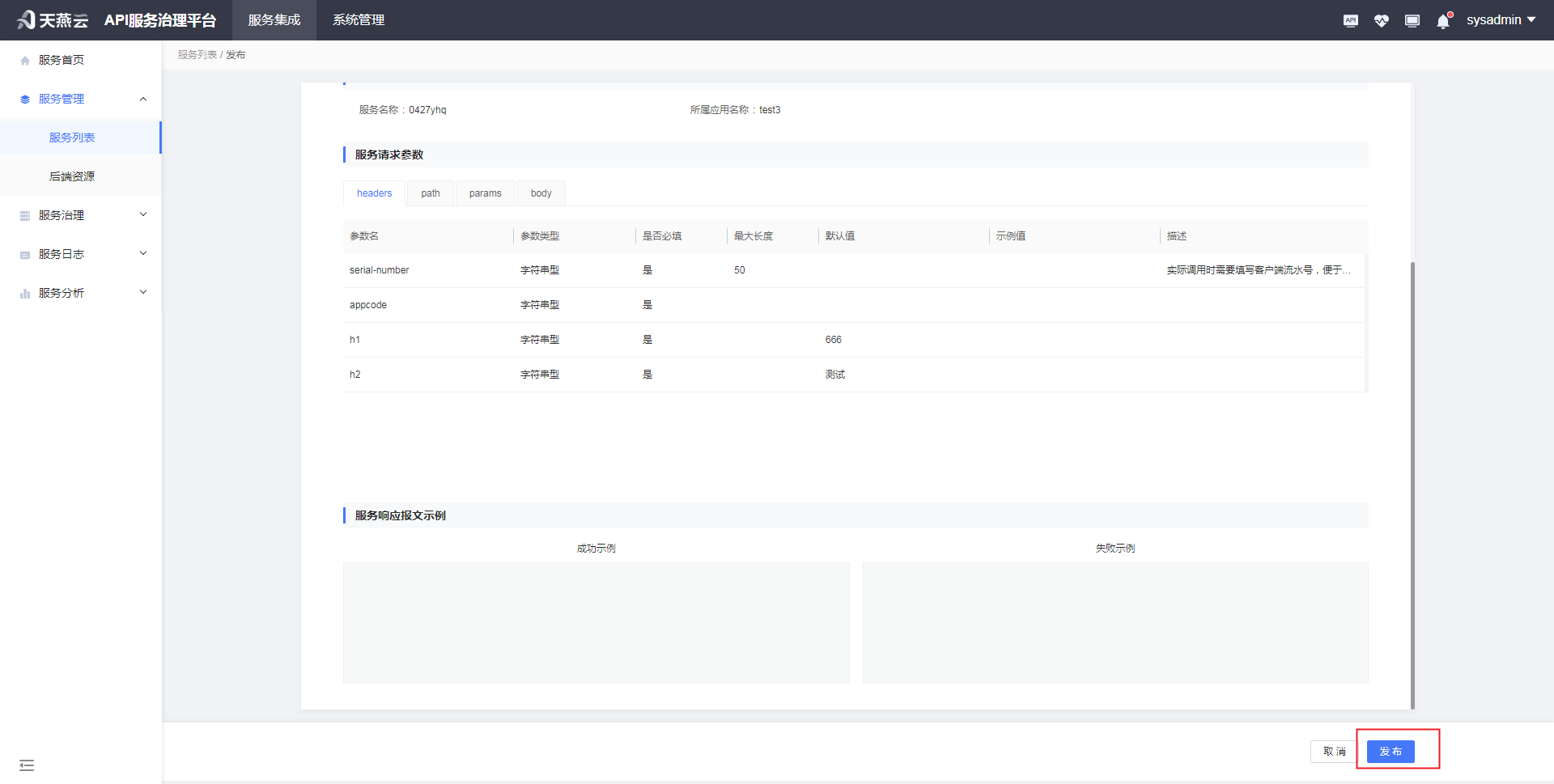Click the vertical scrollbar of the form panel
This screenshot has width=1554, height=784.
[1412, 485]
